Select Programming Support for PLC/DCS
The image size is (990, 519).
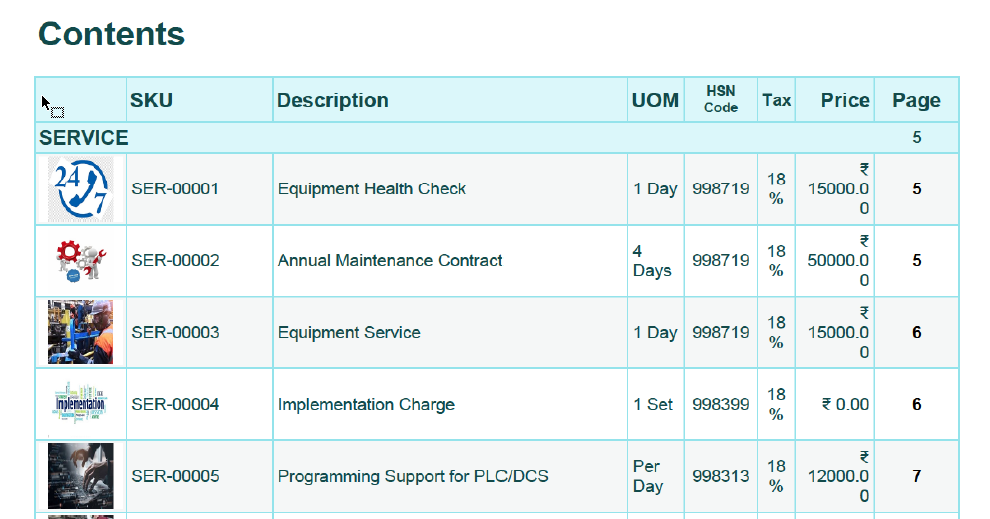pos(413,477)
